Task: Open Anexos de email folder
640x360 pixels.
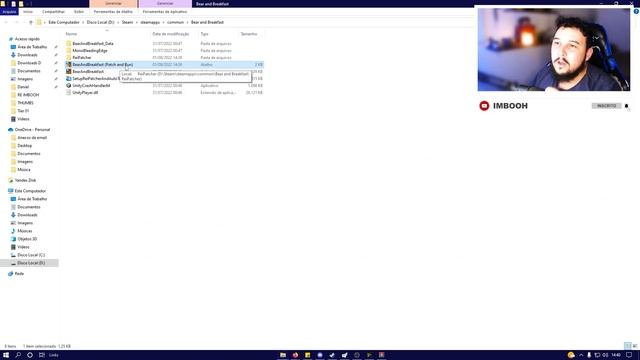Action: pos(32,138)
